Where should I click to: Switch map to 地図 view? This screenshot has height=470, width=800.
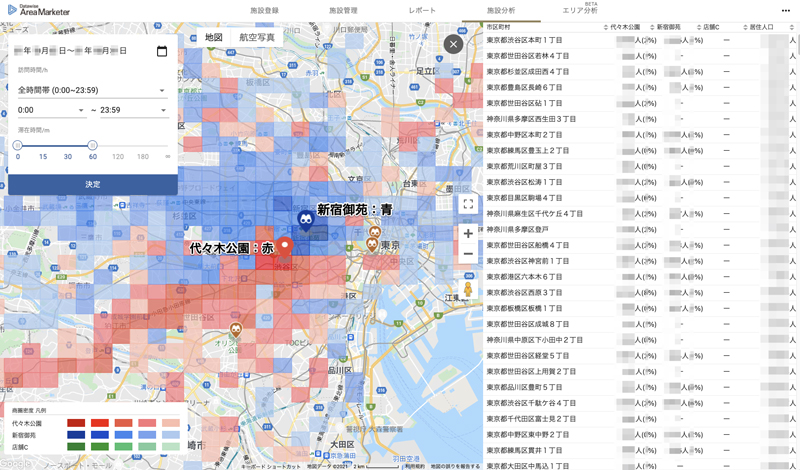pos(214,37)
